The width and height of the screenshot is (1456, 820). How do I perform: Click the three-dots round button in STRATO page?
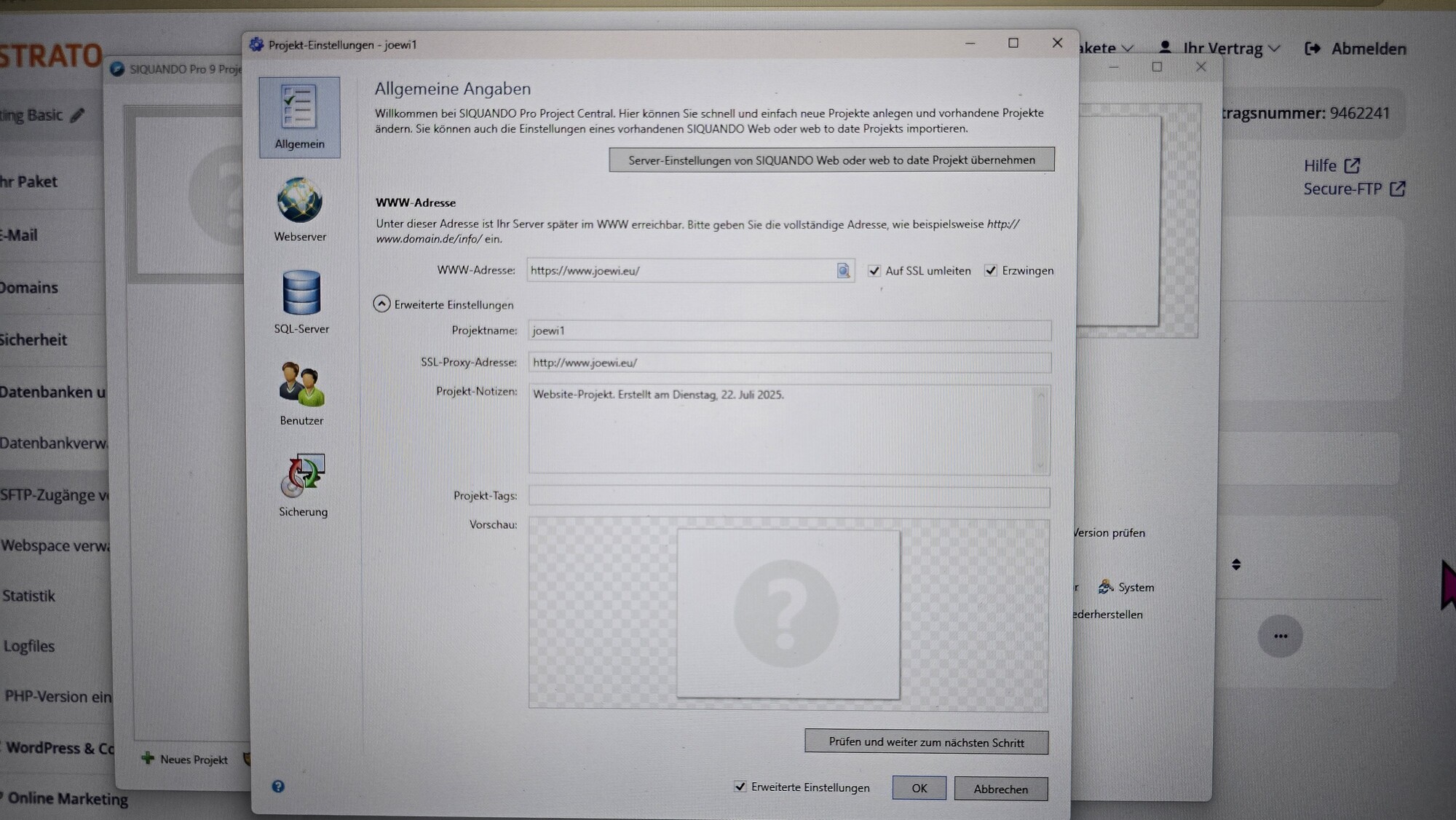click(x=1280, y=636)
